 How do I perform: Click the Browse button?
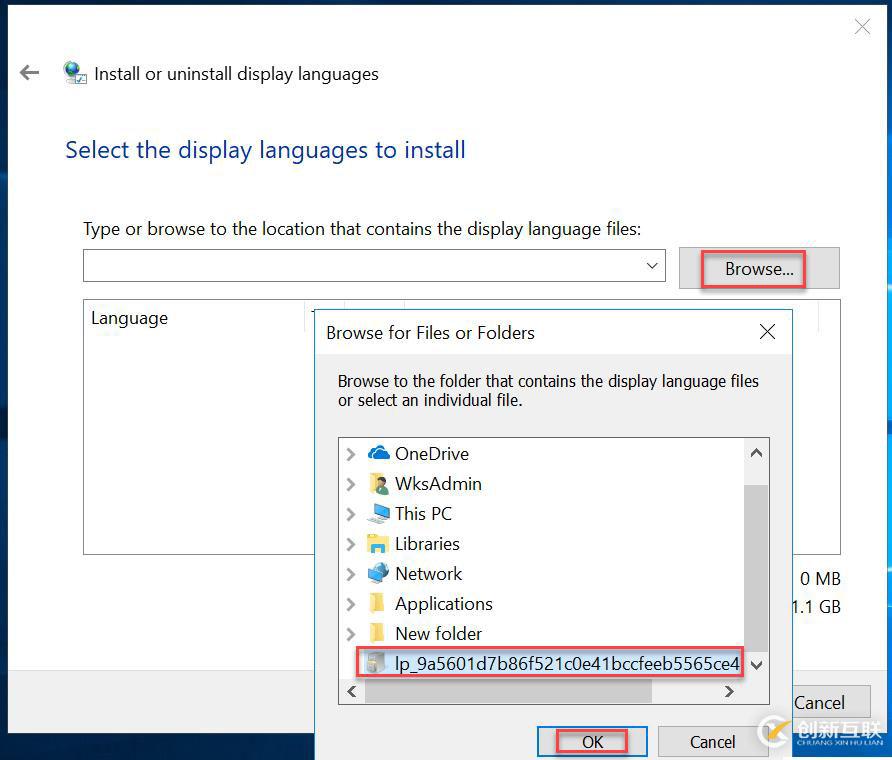click(x=757, y=268)
